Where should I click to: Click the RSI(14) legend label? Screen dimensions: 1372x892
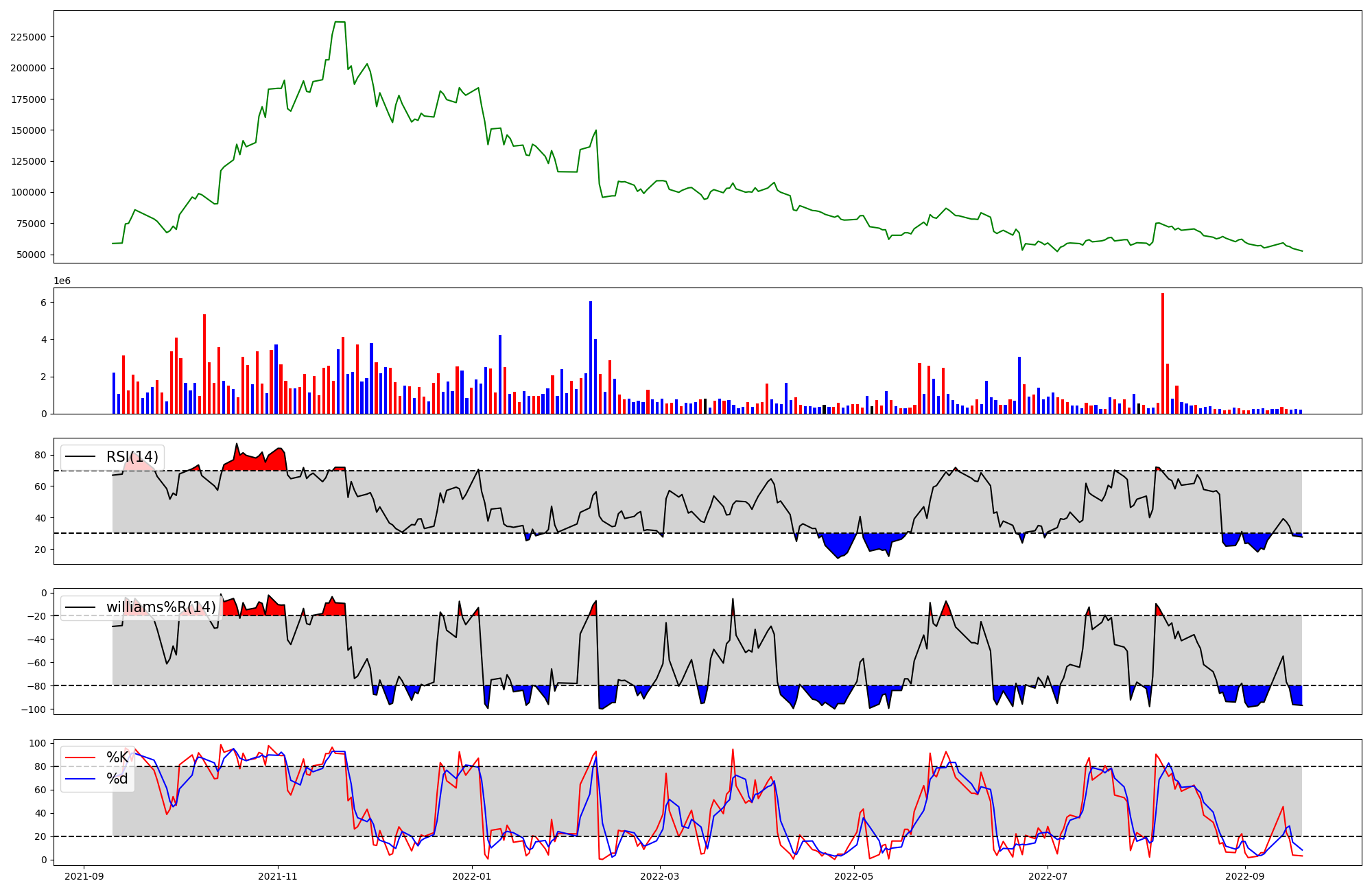point(132,457)
